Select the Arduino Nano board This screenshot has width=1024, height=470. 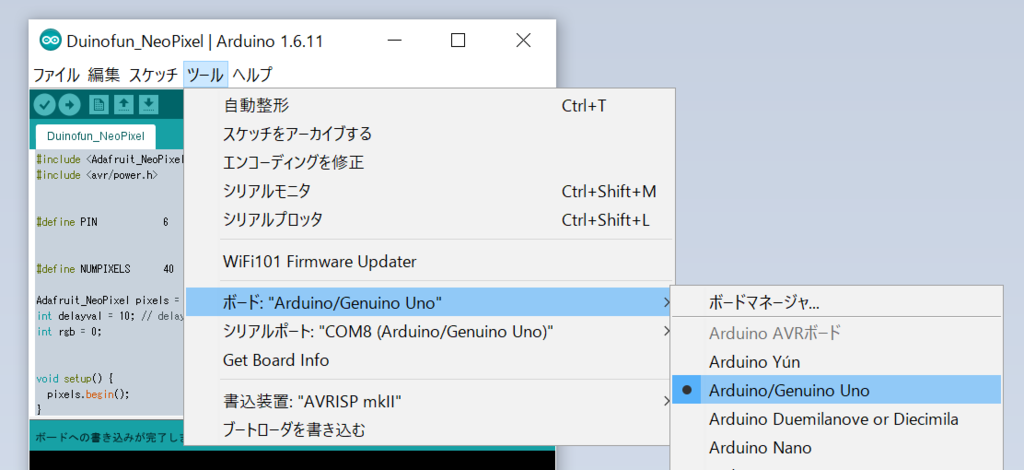point(836,448)
